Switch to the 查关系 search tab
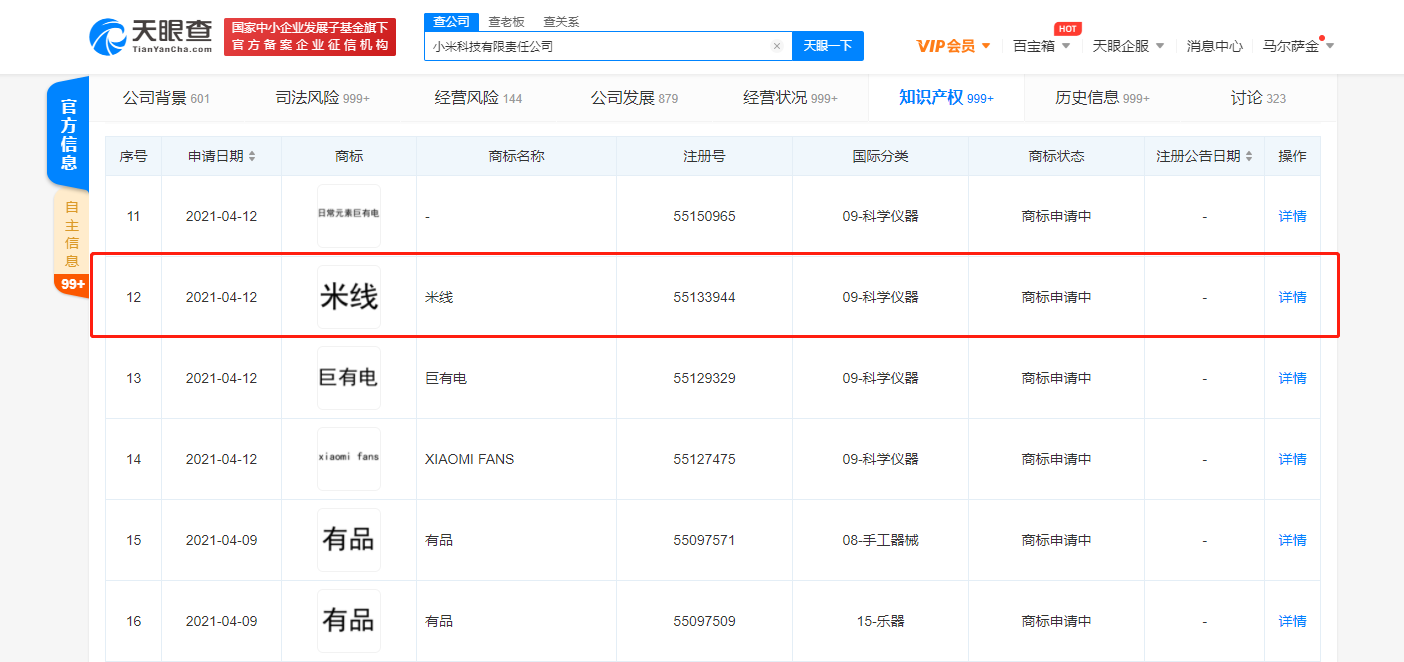Image resolution: width=1404 pixels, height=662 pixels. tap(560, 22)
